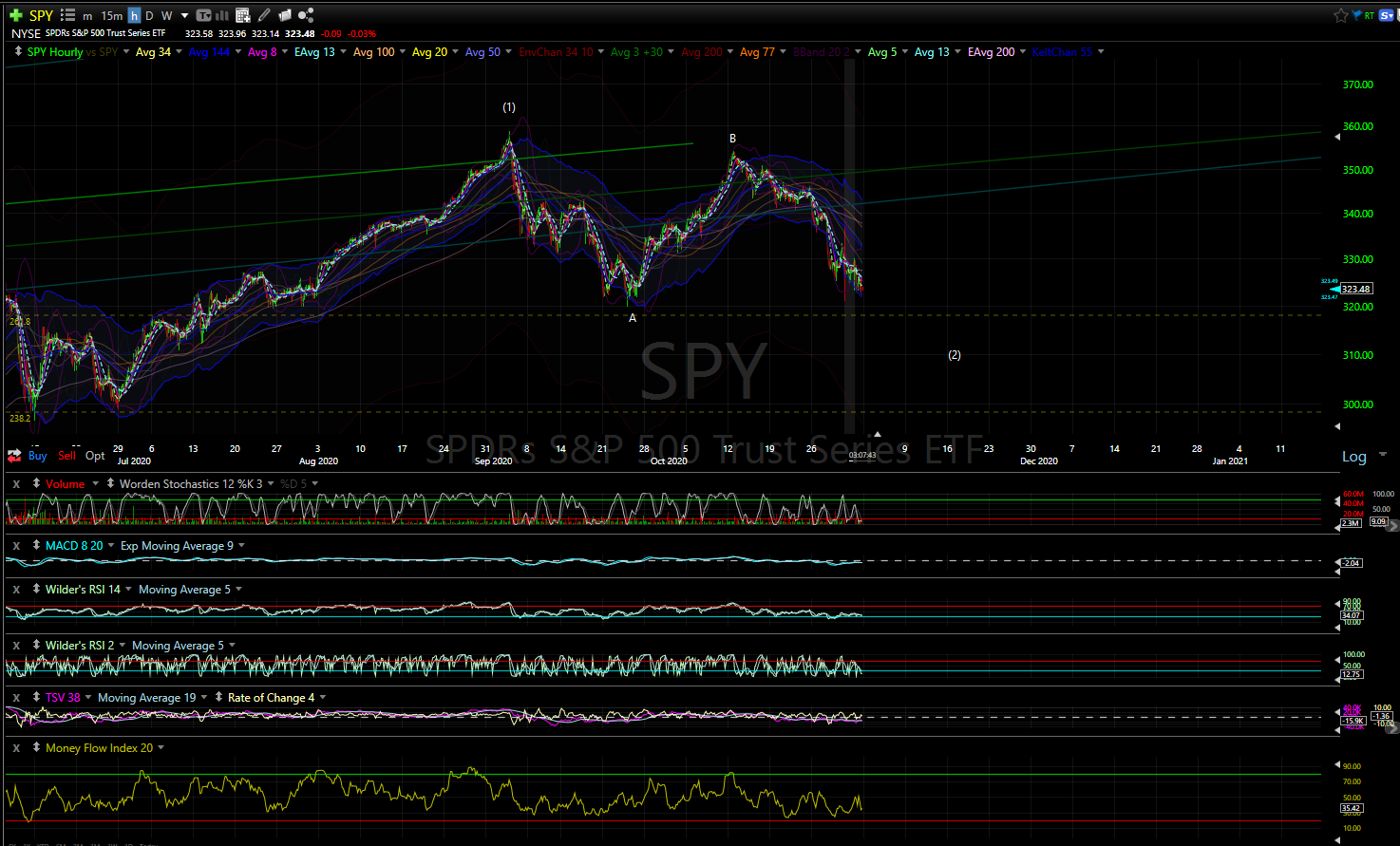Click move arrows beside Worden Stochastics
Viewport: 1400px width, 846px height.
coord(110,483)
